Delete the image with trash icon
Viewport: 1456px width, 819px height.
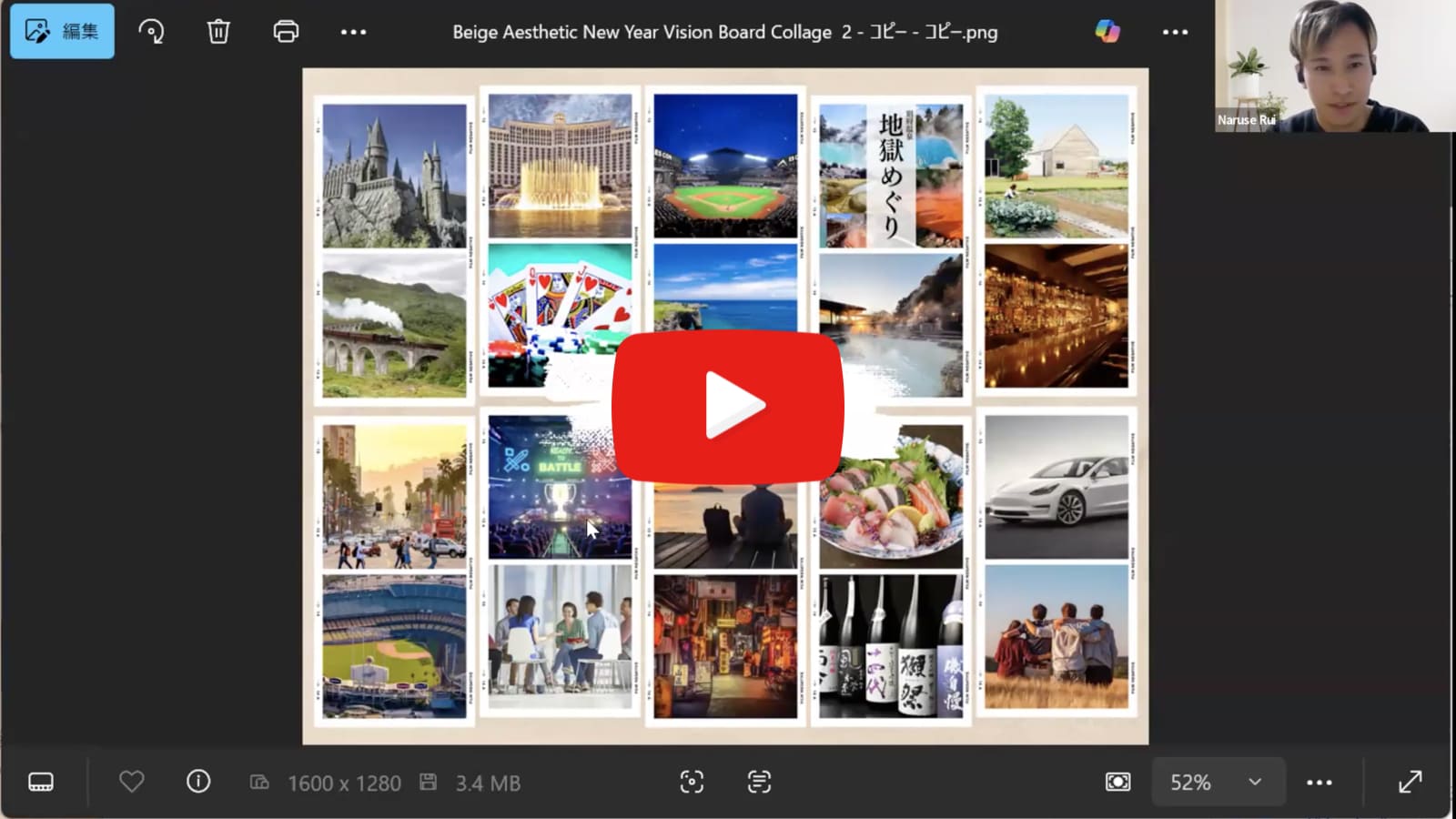218,32
